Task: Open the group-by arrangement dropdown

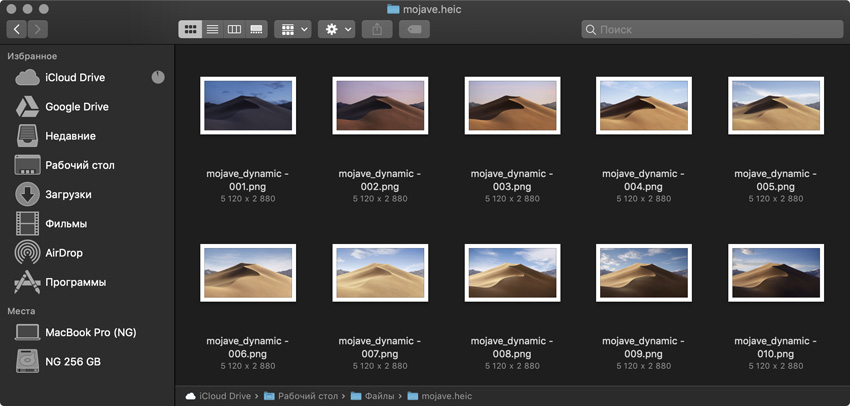Action: click(x=294, y=30)
